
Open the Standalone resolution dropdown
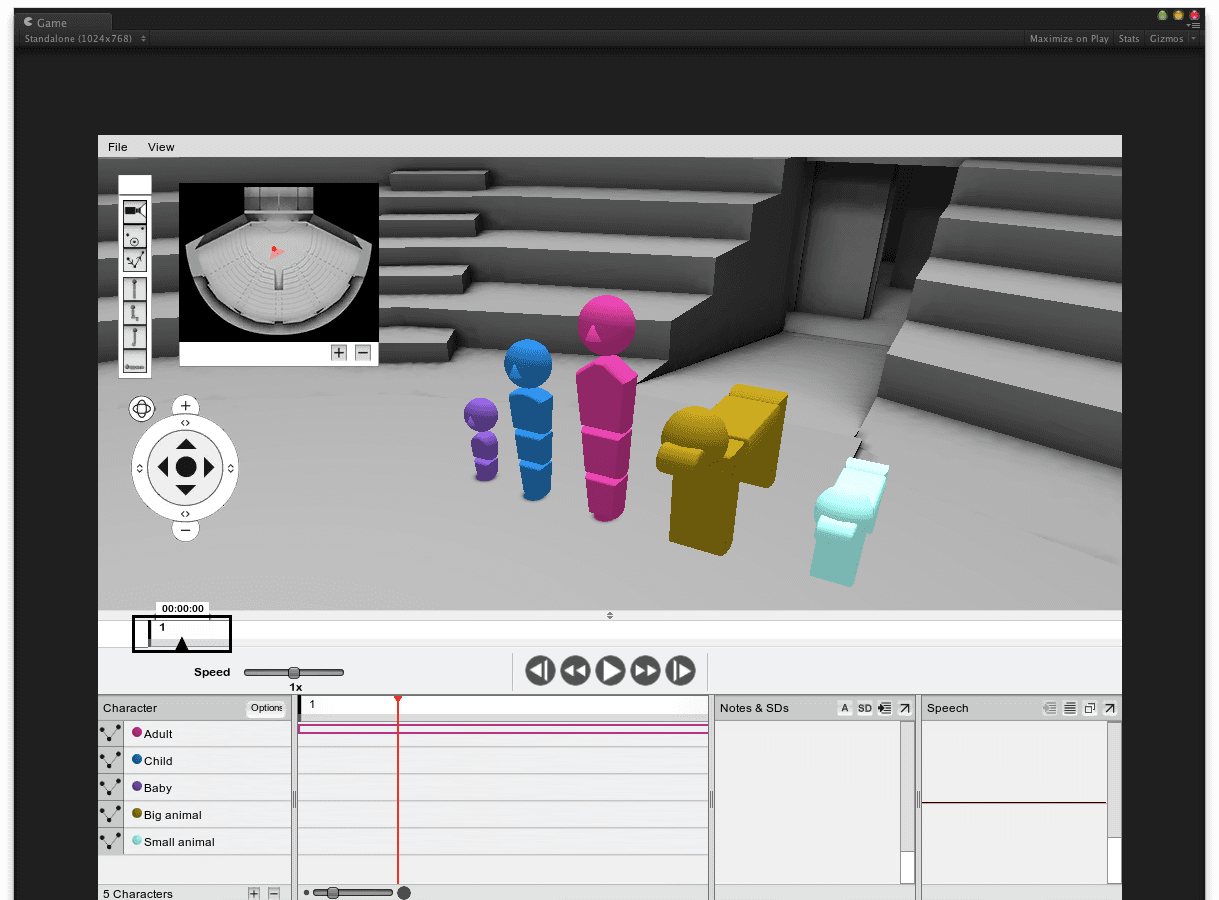pos(84,38)
